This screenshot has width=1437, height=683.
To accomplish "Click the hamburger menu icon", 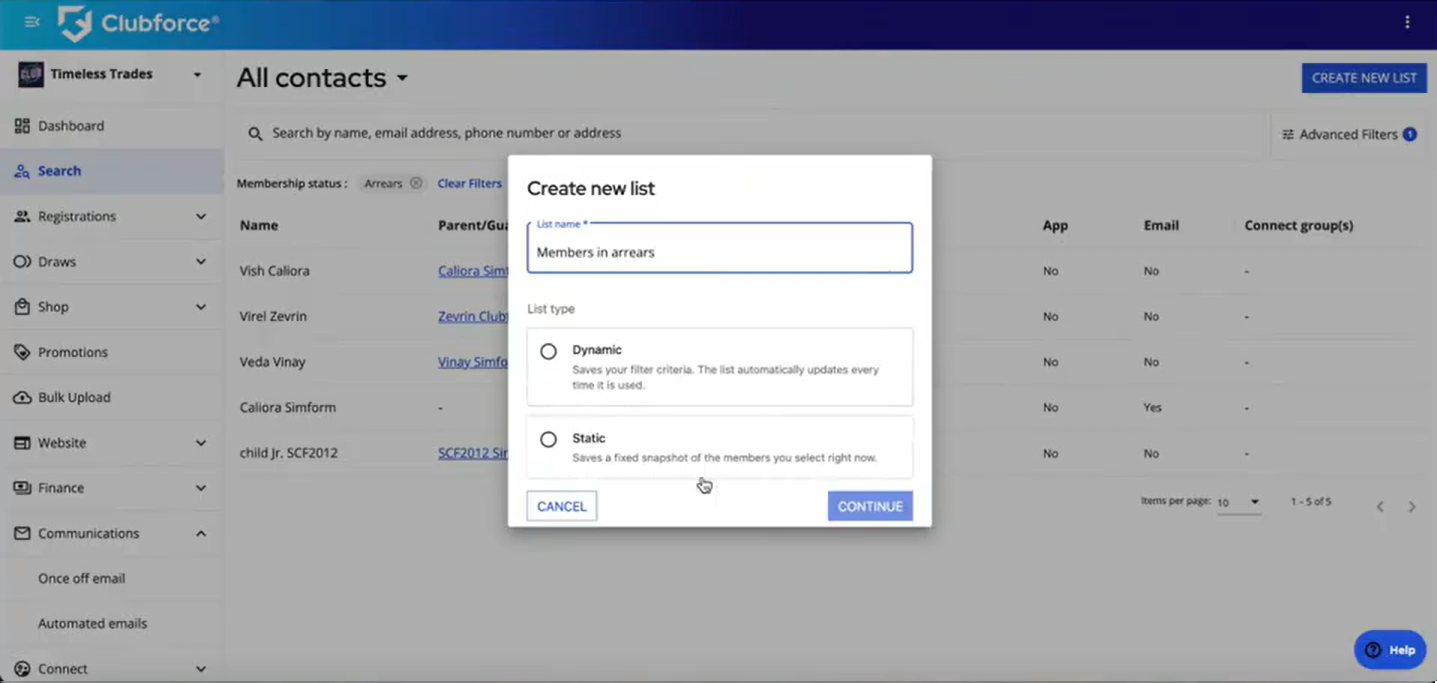I will [32, 22].
